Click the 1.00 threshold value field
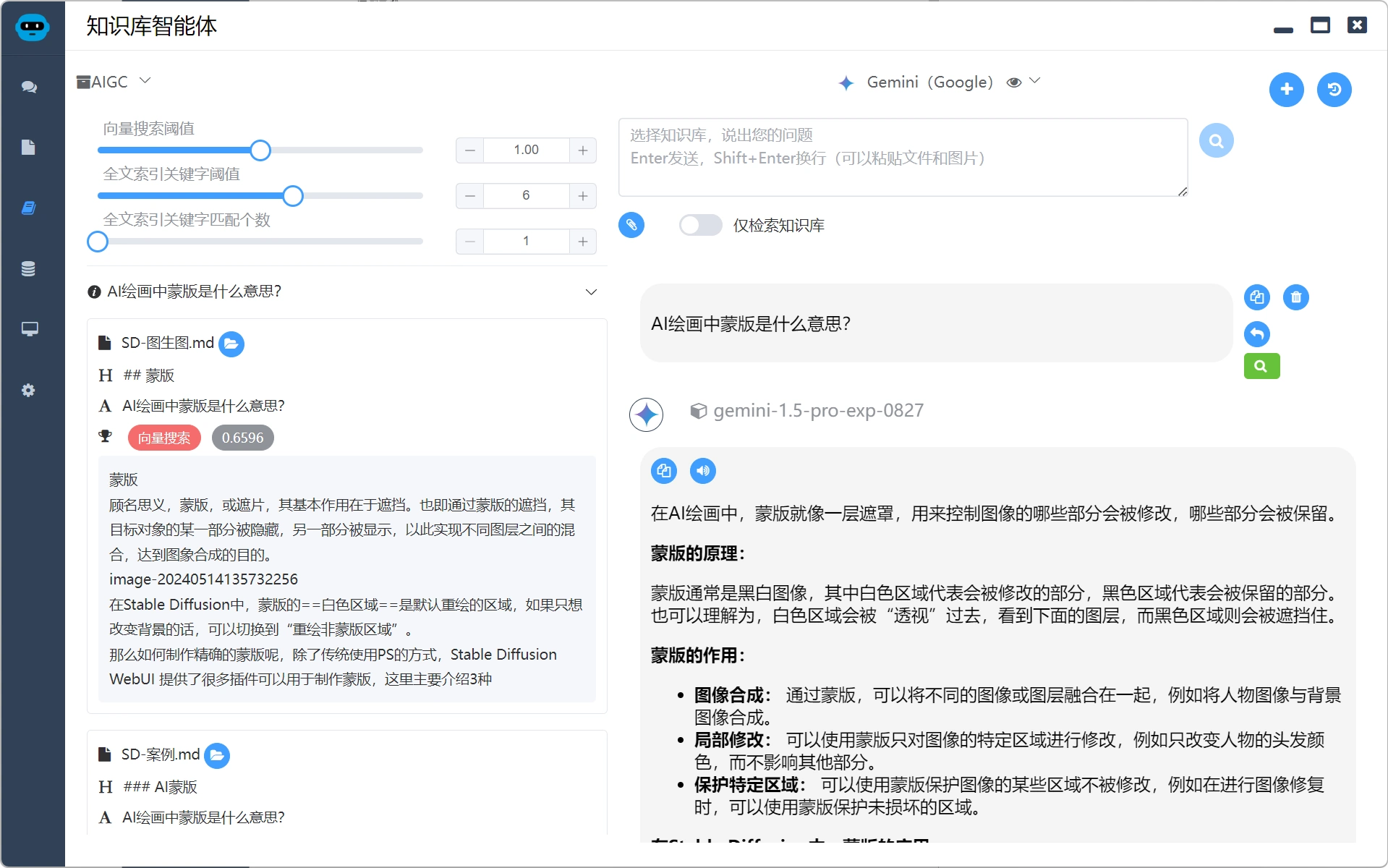The height and width of the screenshot is (868, 1388). coord(526,150)
